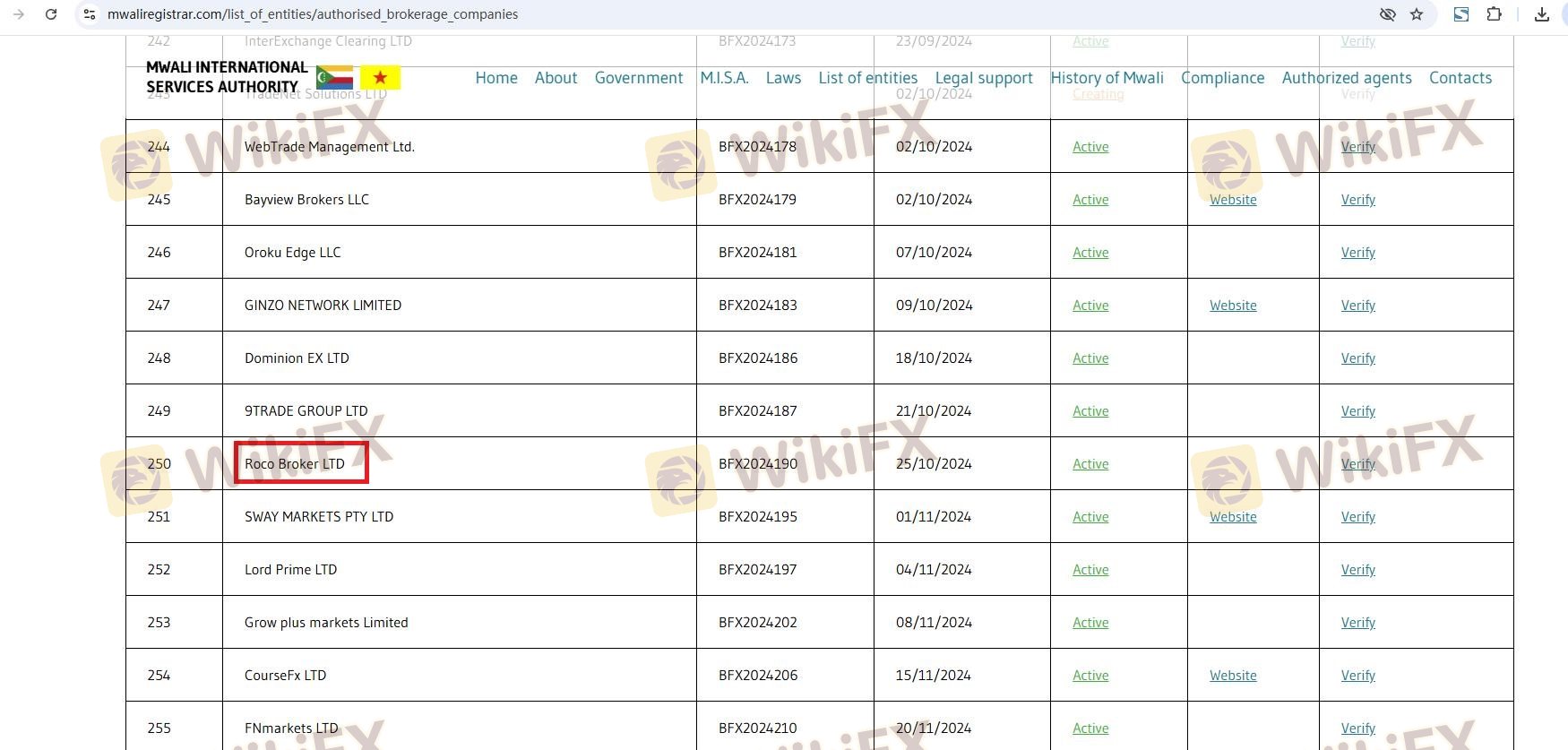The width and height of the screenshot is (1568, 750).
Task: Open the browser downloads icon
Action: click(1542, 14)
